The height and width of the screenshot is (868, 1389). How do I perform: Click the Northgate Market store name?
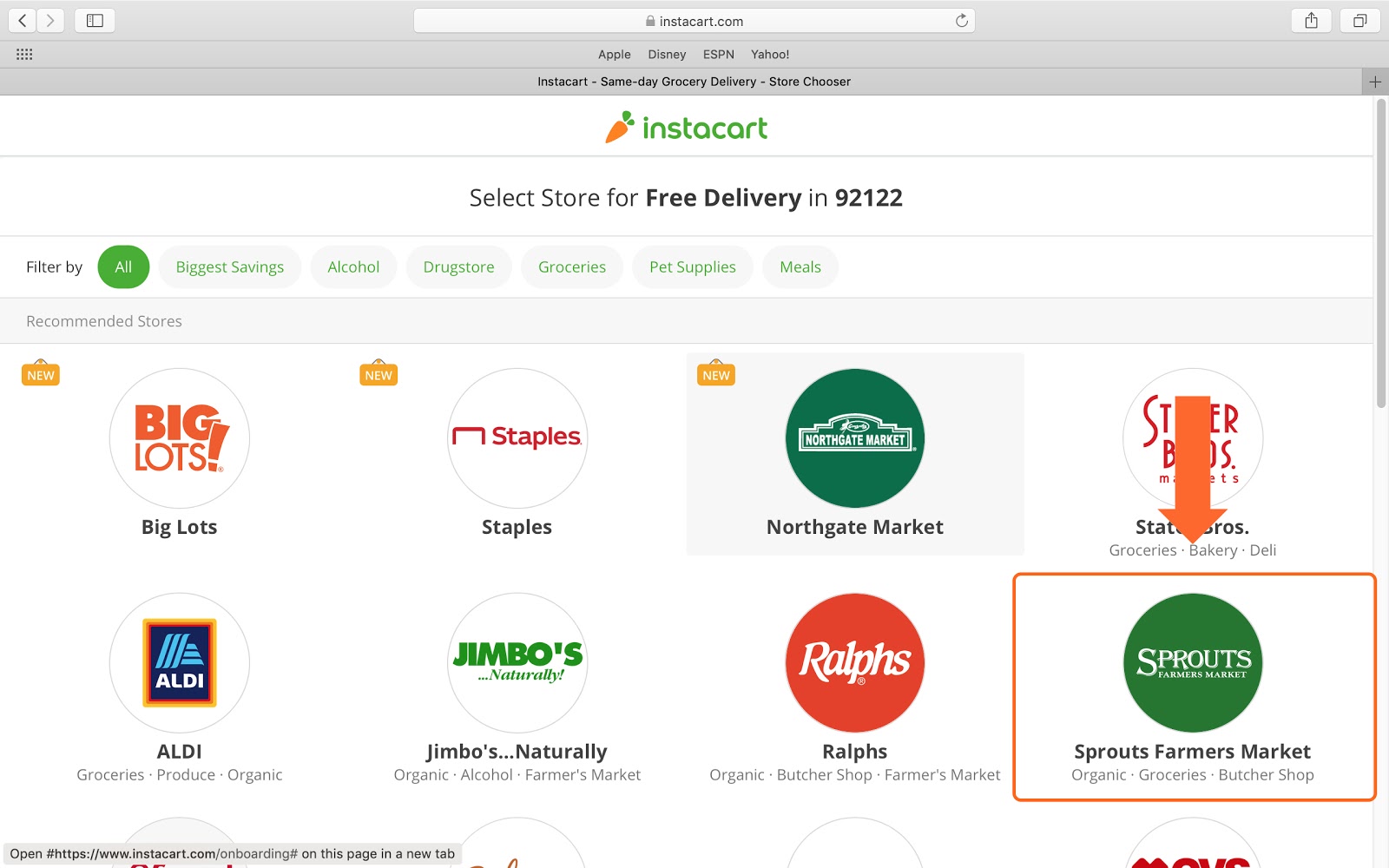click(855, 527)
